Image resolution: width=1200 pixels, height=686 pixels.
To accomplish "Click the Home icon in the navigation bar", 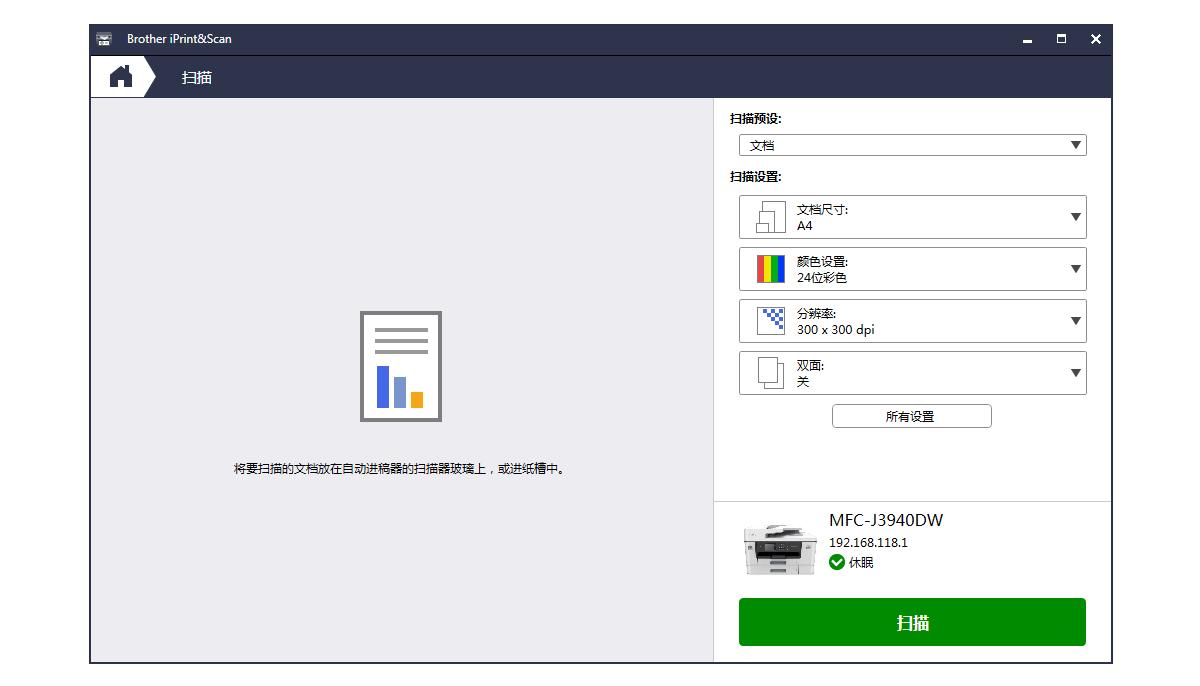I will point(119,76).
